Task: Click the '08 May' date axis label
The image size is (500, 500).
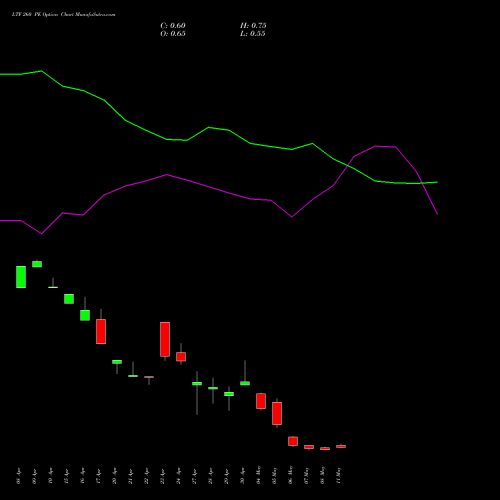Action: (322, 475)
